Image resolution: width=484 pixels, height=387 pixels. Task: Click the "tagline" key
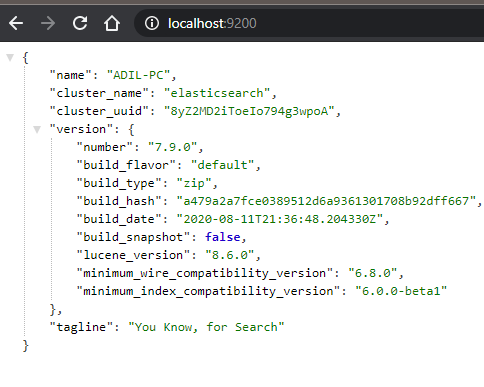[81, 327]
